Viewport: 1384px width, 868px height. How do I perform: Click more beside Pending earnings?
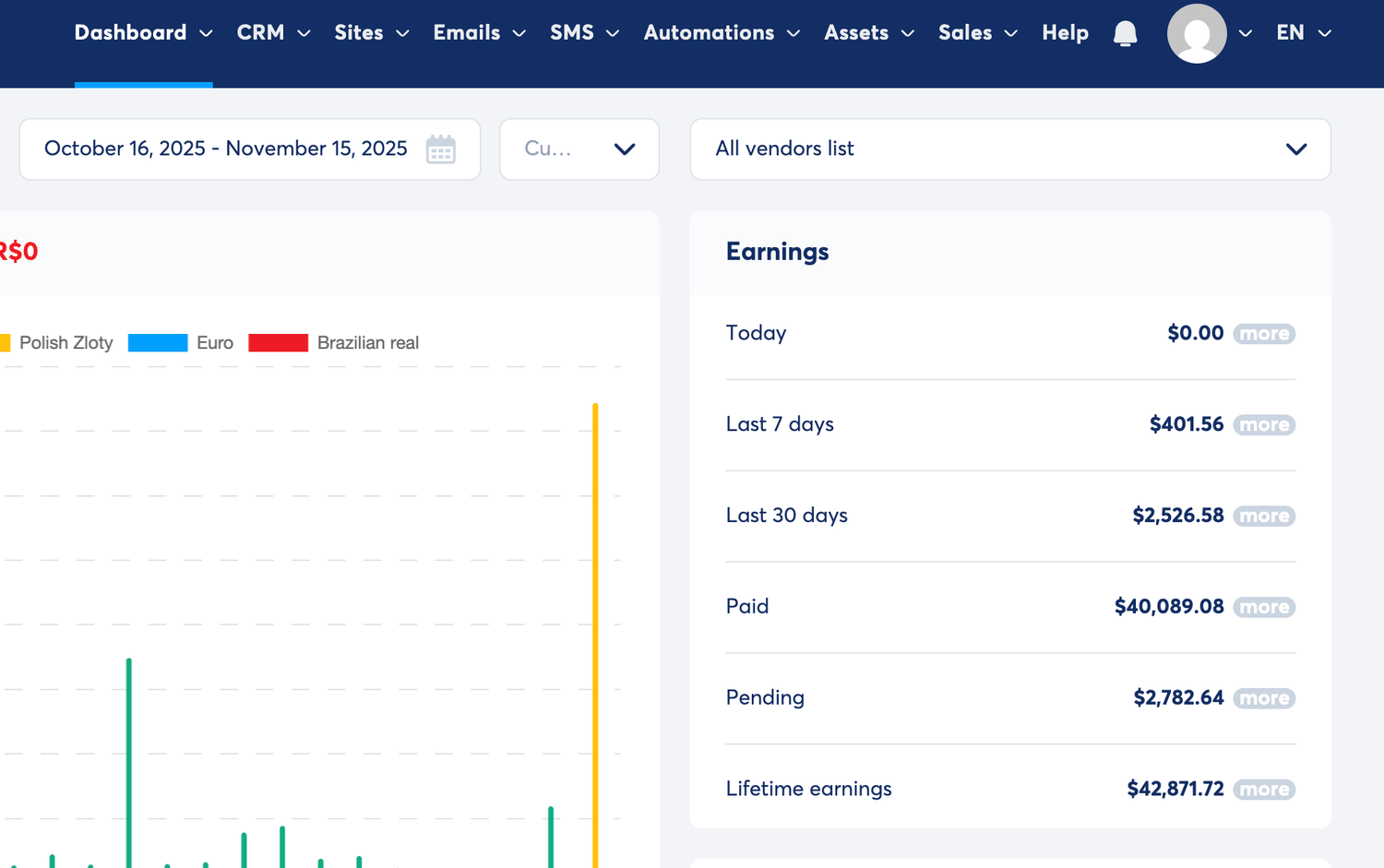coord(1264,698)
